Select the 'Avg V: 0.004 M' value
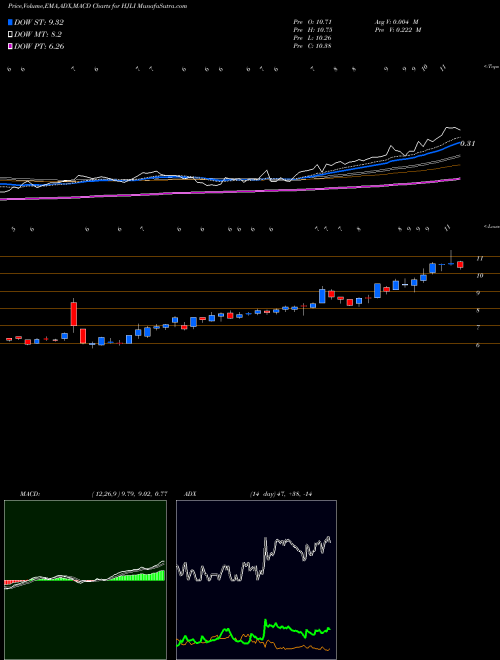This screenshot has height=660, width=500. (x=396, y=22)
